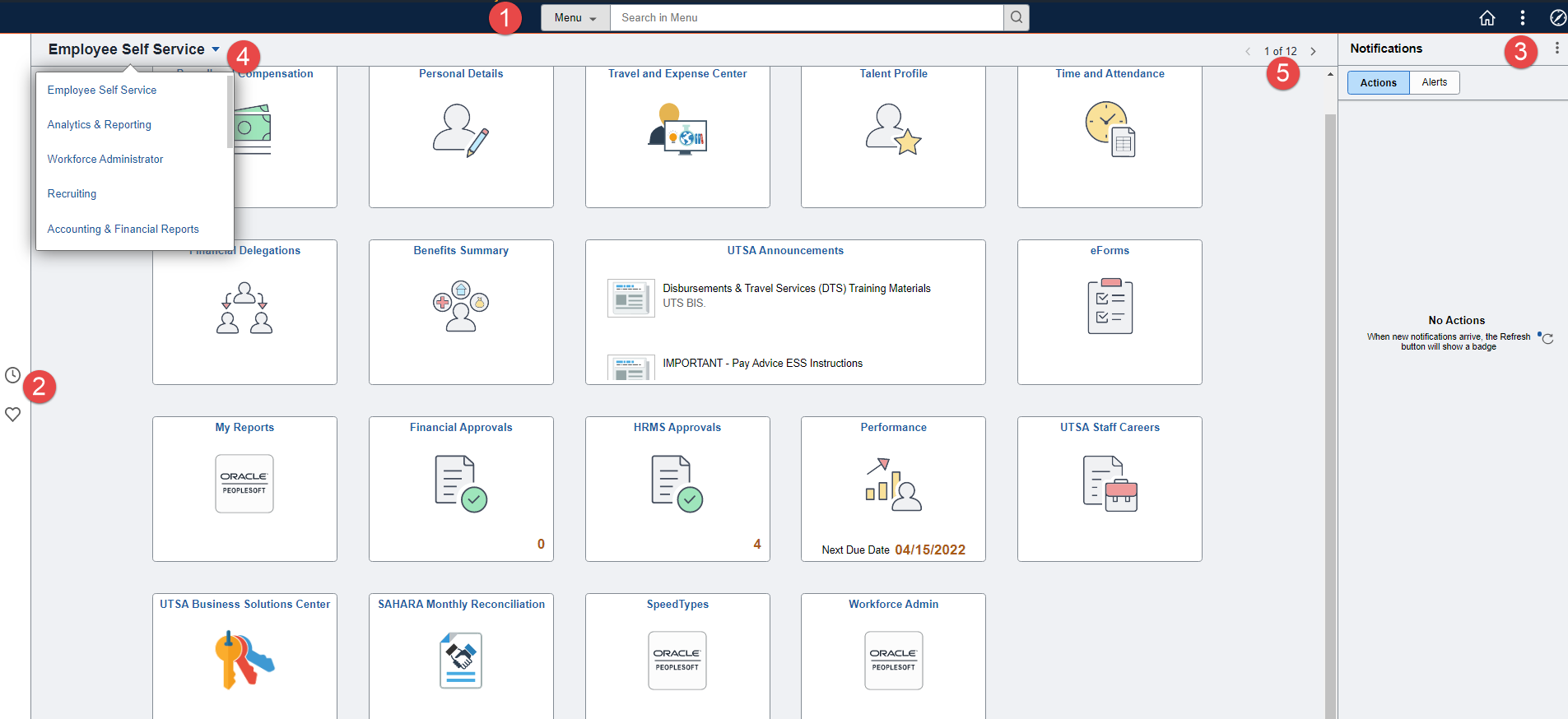Viewport: 1568px width, 719px height.
Task: Open the Travel and Expense Center tile icon
Action: 677,130
